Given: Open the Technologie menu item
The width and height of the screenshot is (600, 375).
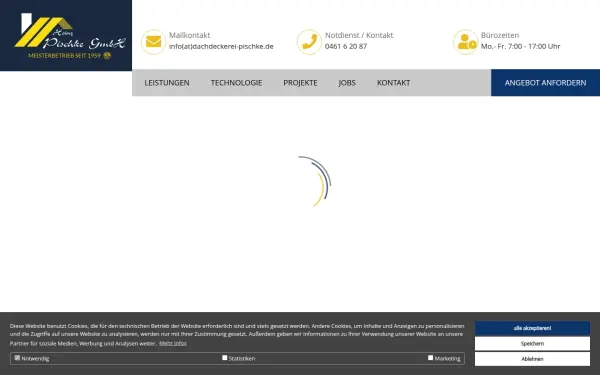Looking at the screenshot, I should (x=236, y=83).
